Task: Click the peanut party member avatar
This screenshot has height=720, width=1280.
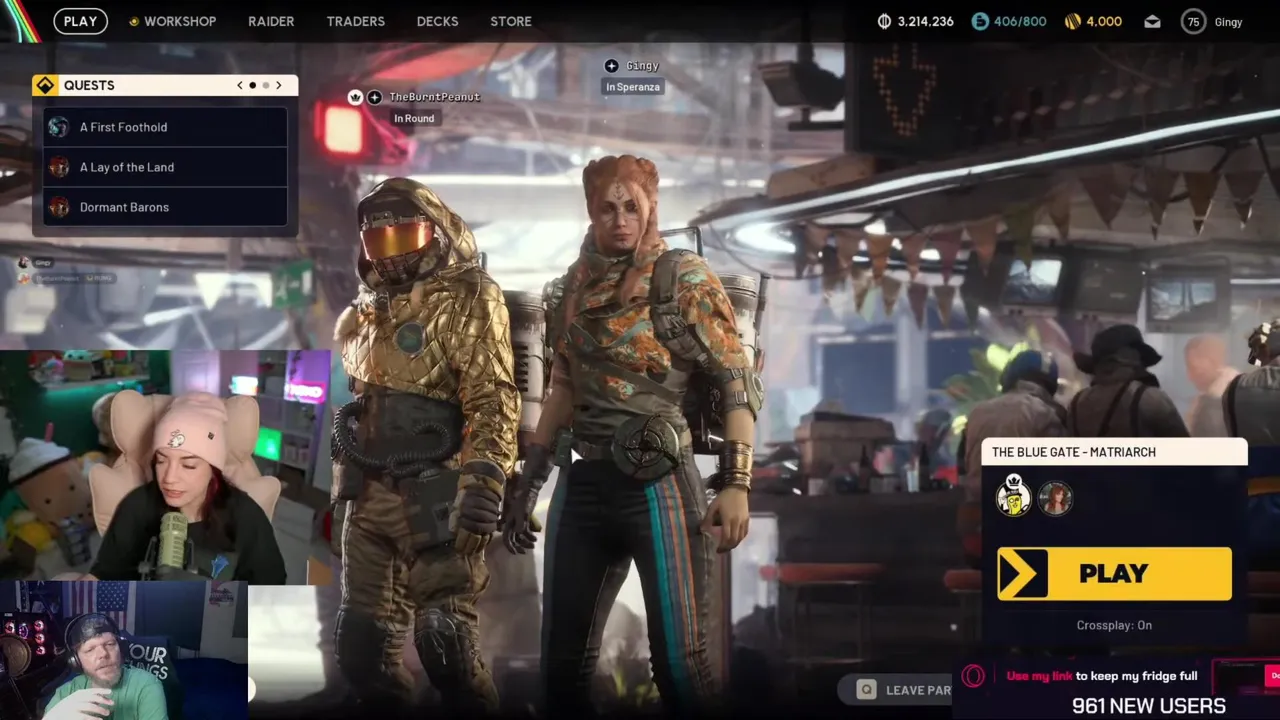Action: pos(1014,496)
